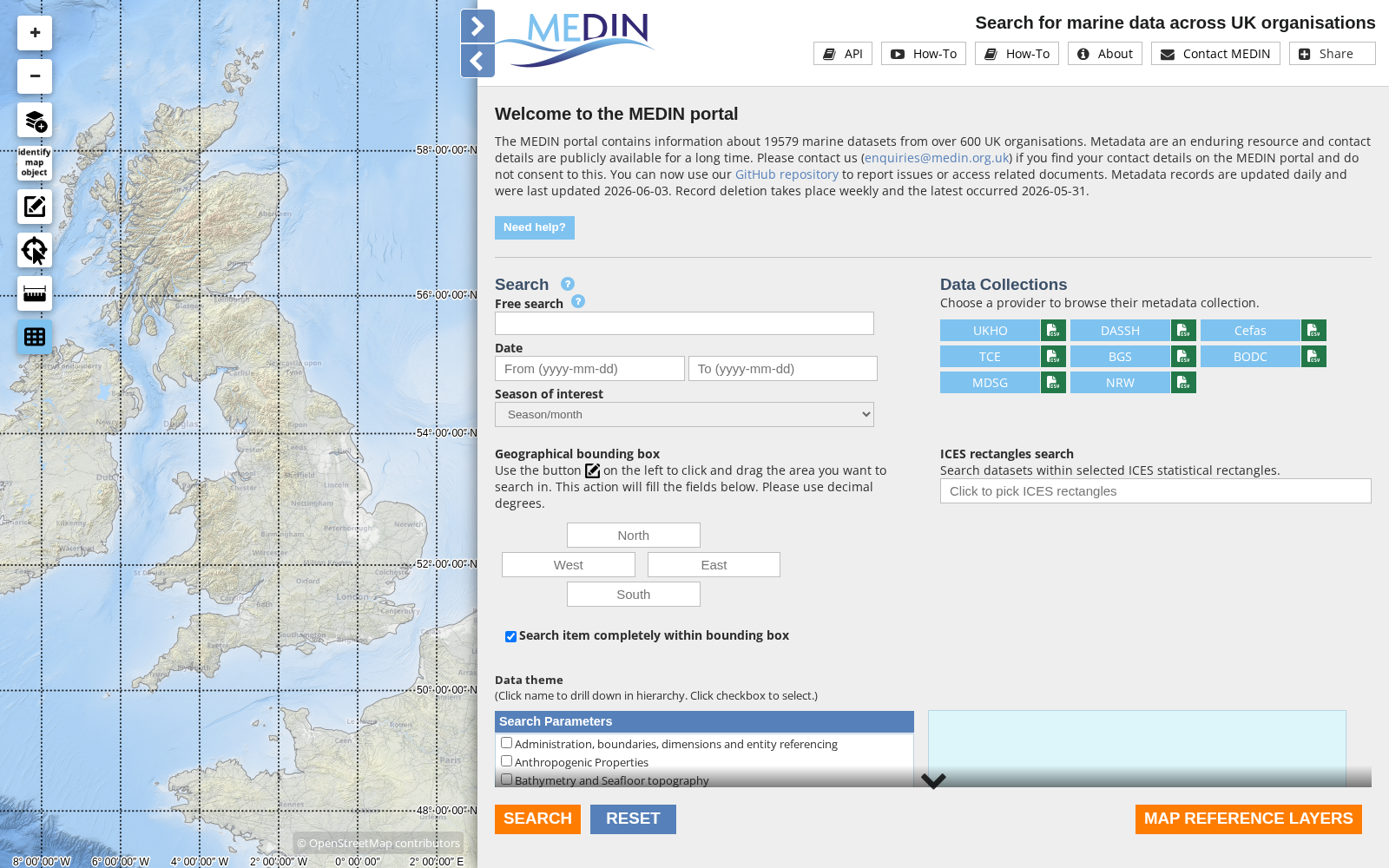Screen dimensions: 1389x868
Task: Browse the MDSG data collection
Action: click(990, 383)
